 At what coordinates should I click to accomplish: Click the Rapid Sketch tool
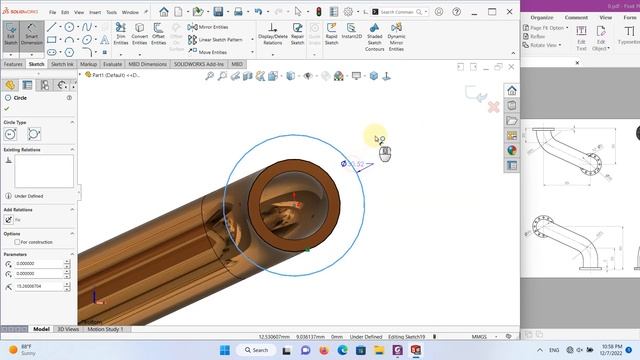(x=331, y=34)
